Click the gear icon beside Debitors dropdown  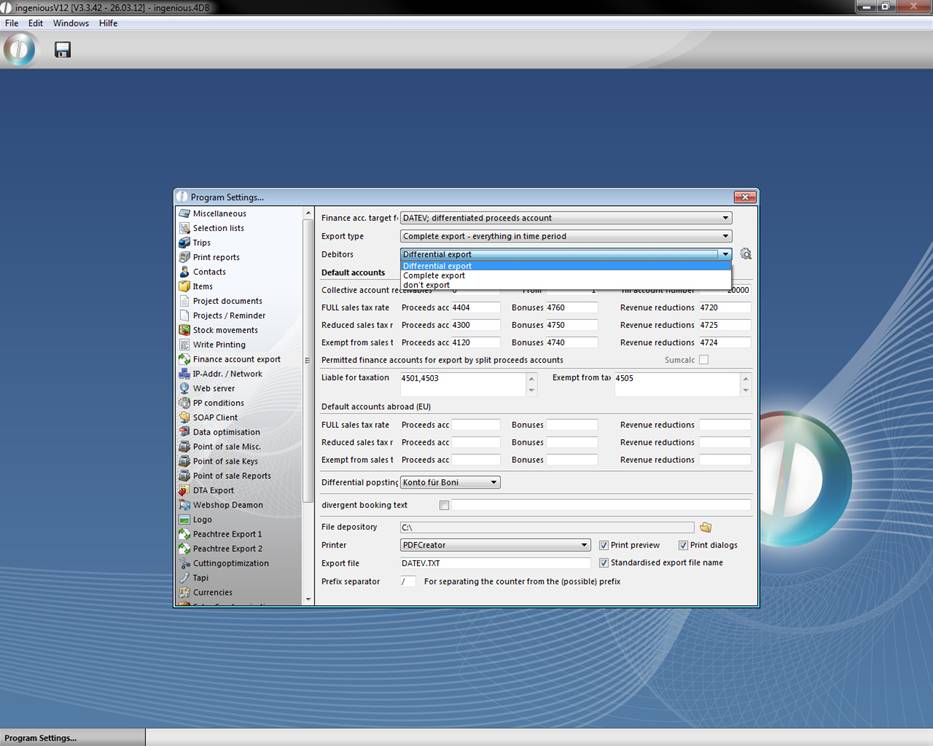pos(745,254)
